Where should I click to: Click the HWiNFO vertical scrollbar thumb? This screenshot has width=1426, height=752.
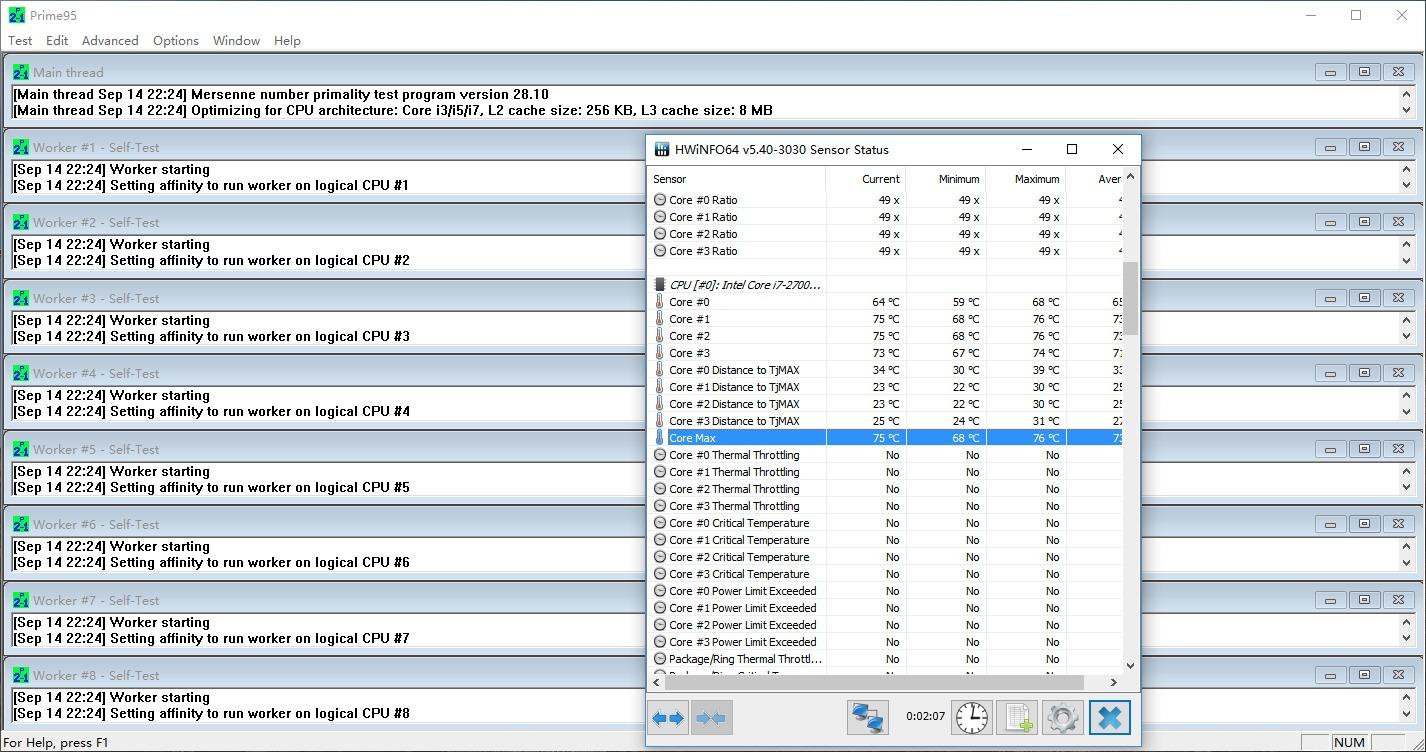(1130, 298)
